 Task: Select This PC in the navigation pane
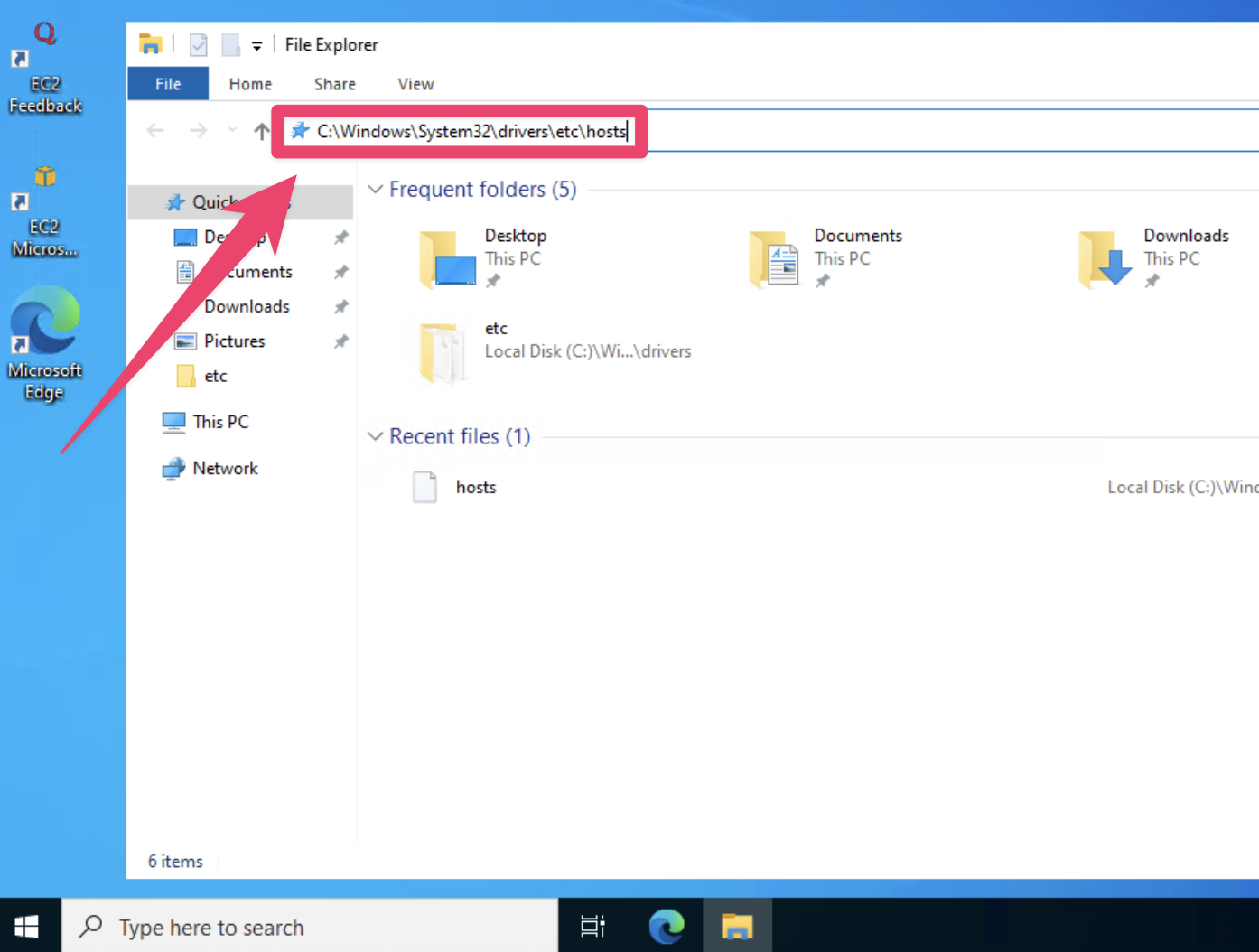219,422
